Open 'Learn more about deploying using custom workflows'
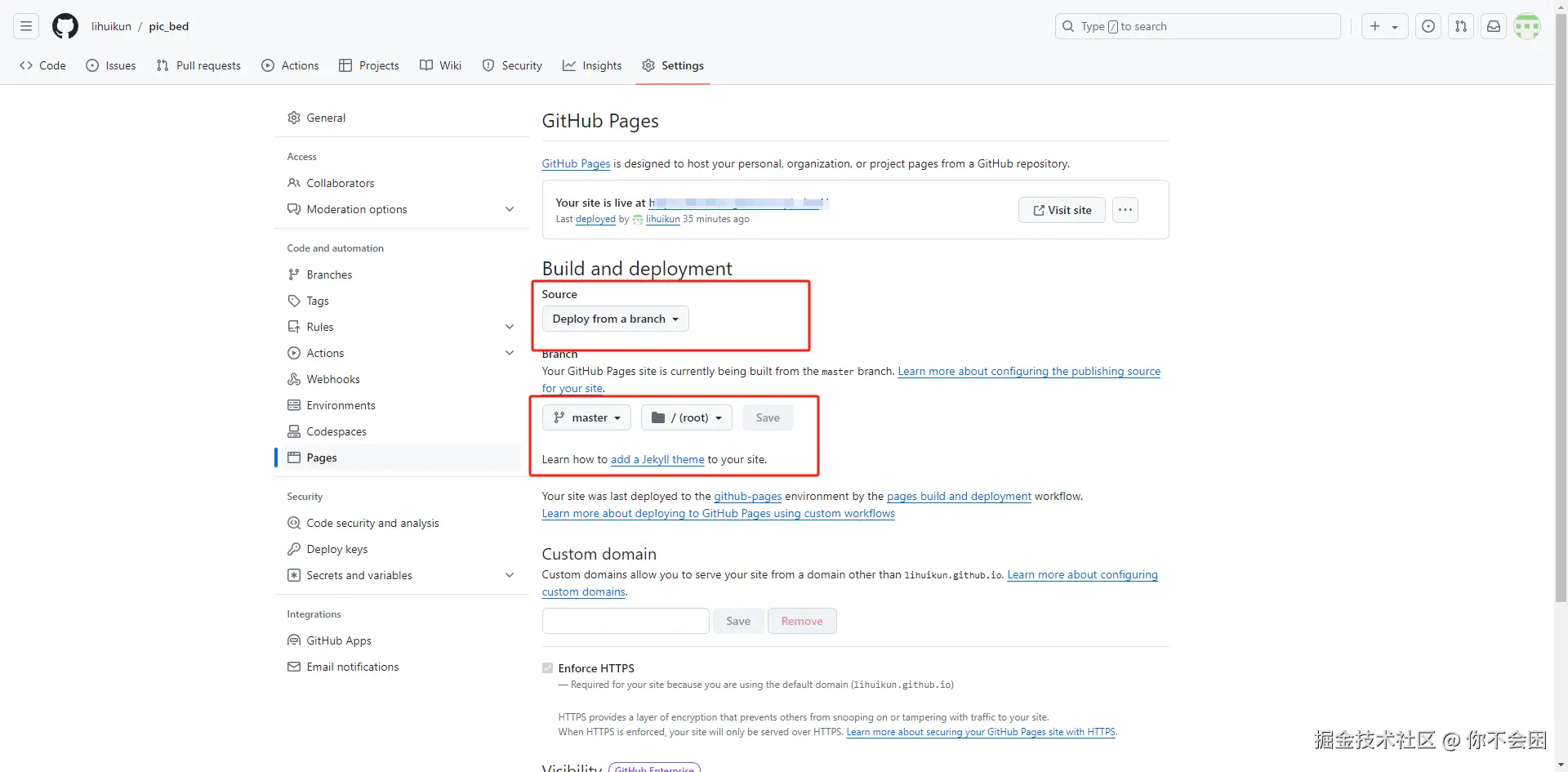Viewport: 1568px width, 772px height. (x=719, y=513)
